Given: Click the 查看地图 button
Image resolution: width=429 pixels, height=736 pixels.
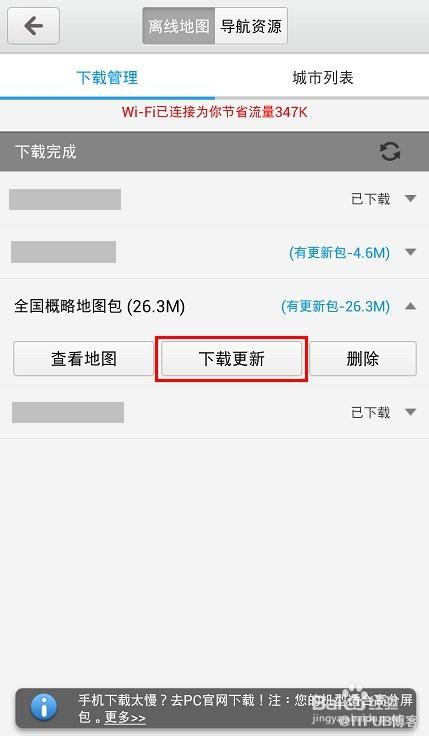Looking at the screenshot, I should click(x=84, y=359).
